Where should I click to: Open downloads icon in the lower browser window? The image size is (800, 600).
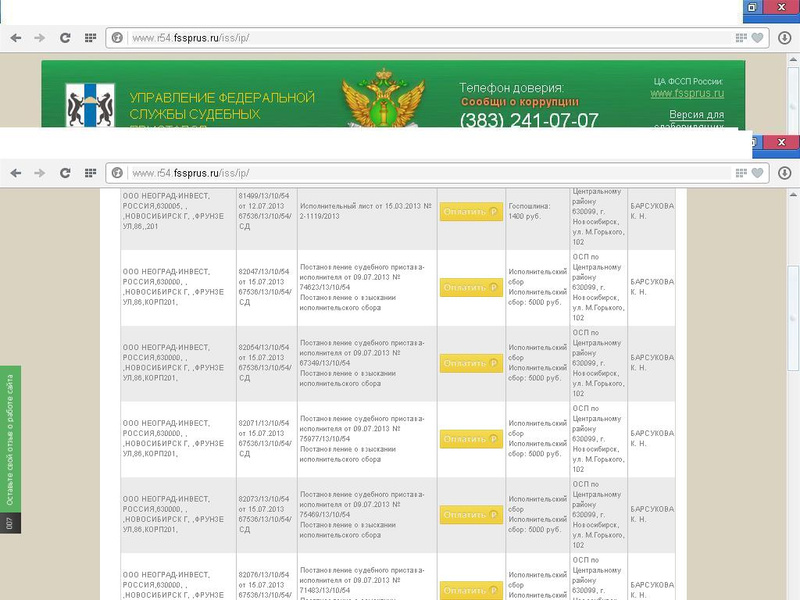(784, 172)
